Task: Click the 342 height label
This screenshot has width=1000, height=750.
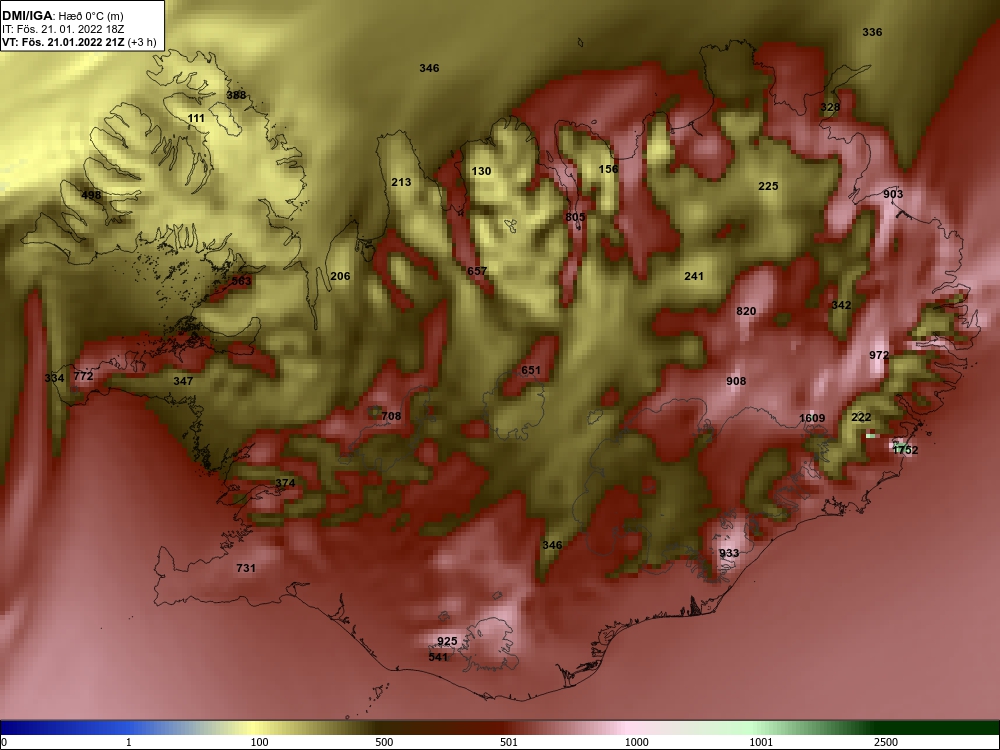Action: 841,305
